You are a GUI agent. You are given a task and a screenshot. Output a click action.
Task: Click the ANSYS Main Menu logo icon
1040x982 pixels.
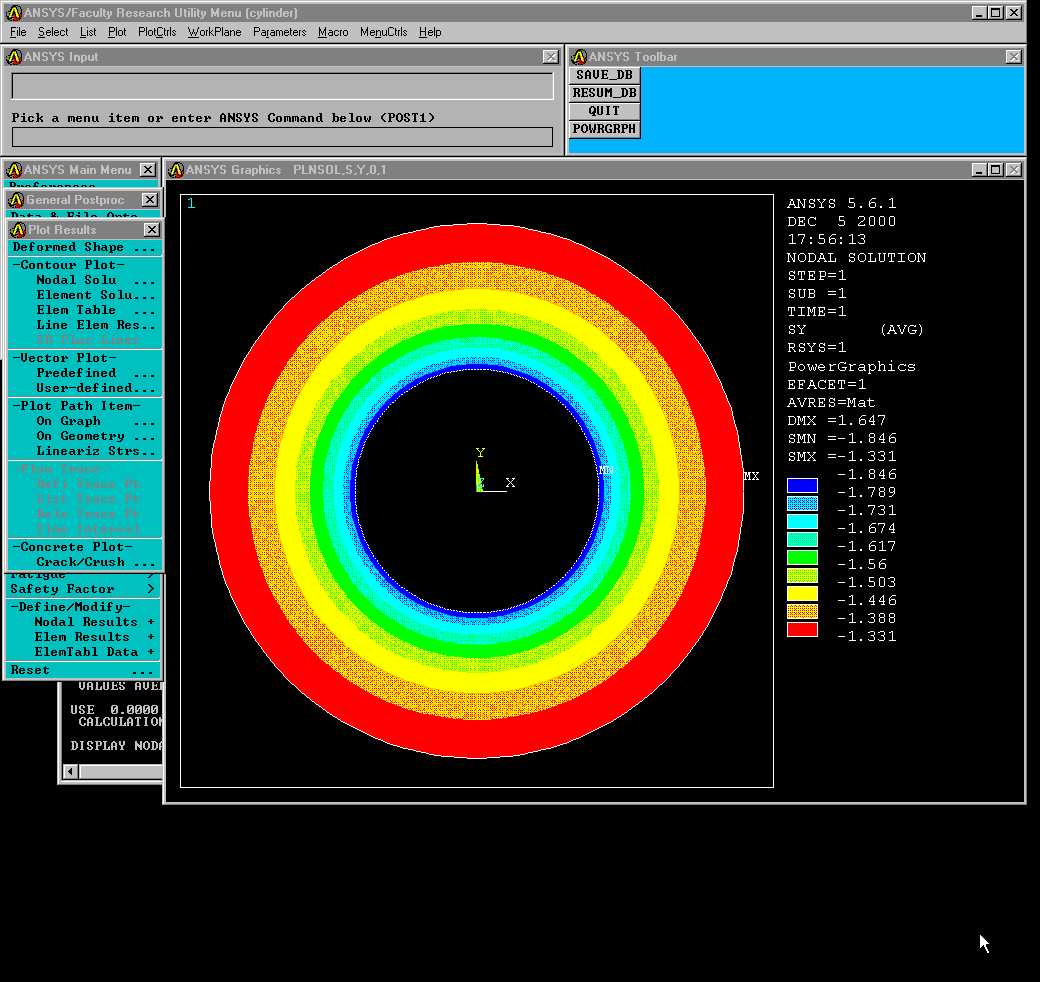(14, 170)
